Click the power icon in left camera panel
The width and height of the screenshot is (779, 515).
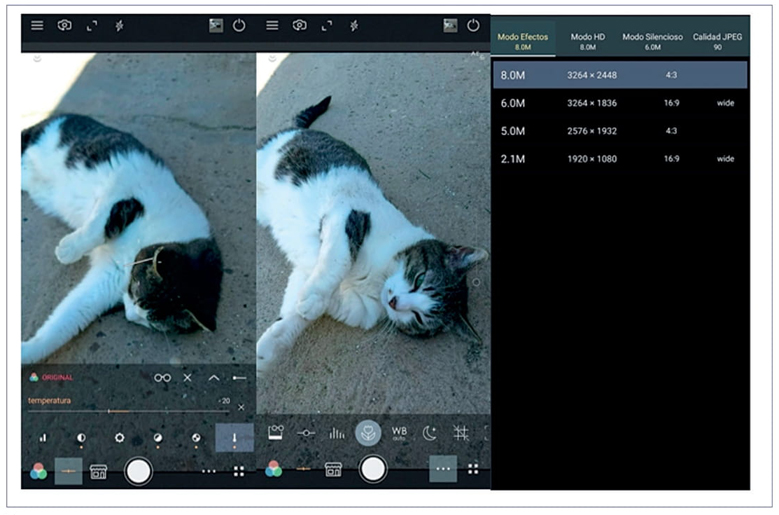[x=239, y=25]
